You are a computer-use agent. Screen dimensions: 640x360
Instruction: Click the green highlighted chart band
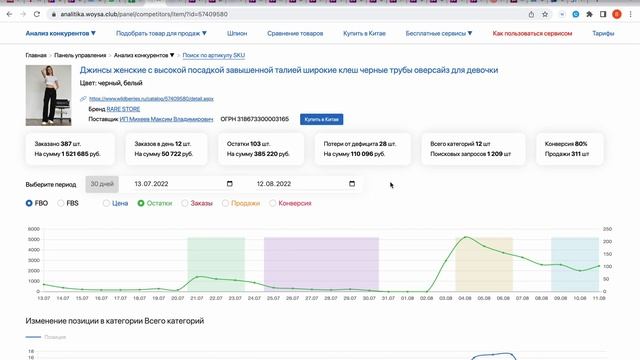(x=216, y=264)
